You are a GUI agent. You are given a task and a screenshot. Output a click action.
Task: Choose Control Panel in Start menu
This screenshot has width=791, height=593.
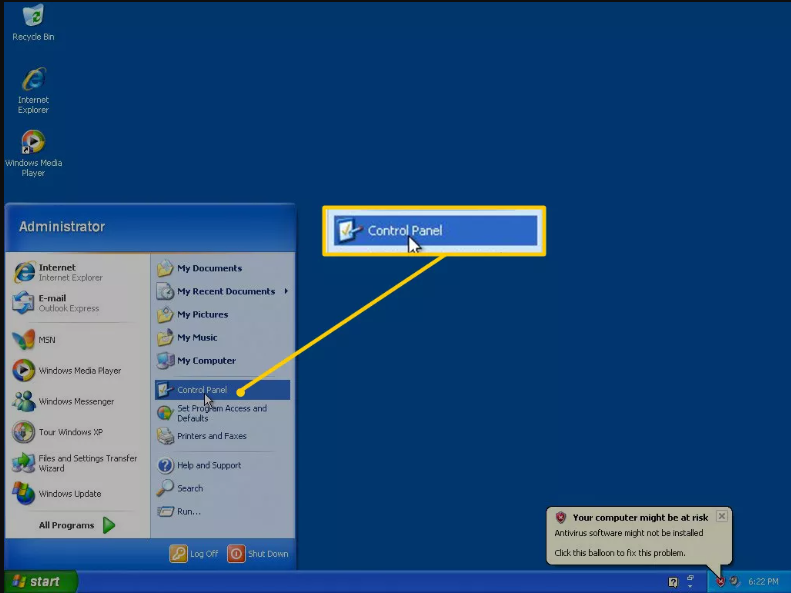click(x=222, y=390)
